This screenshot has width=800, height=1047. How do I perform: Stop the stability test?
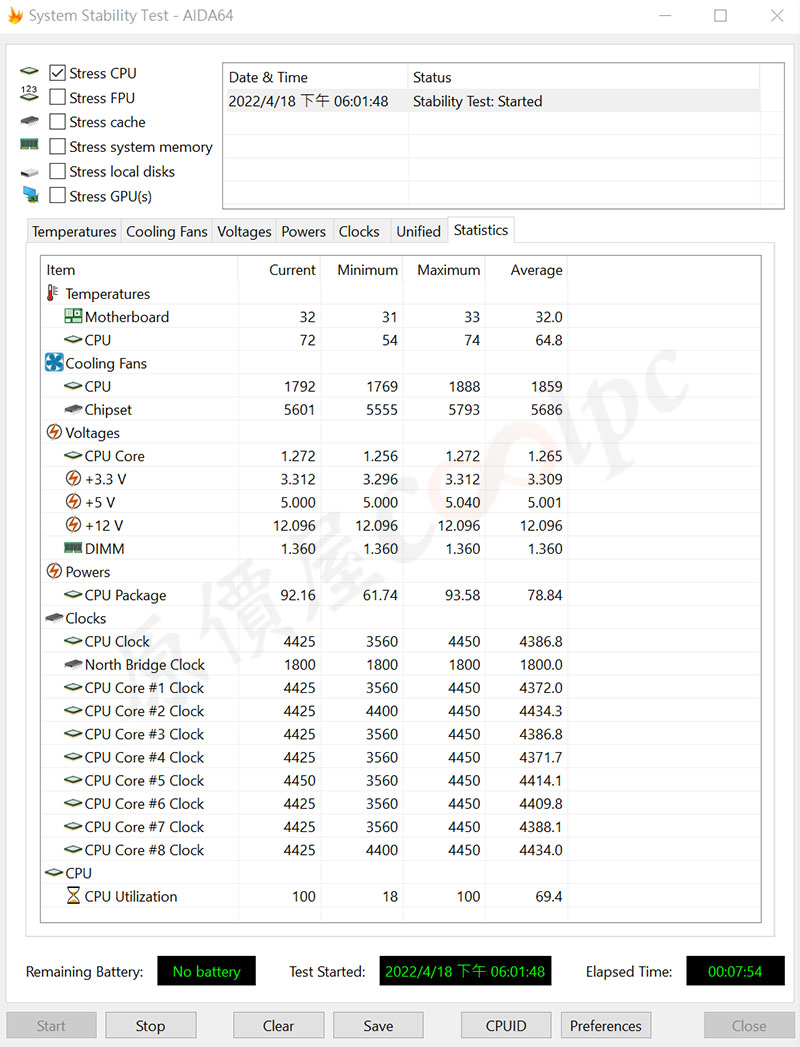point(150,1026)
